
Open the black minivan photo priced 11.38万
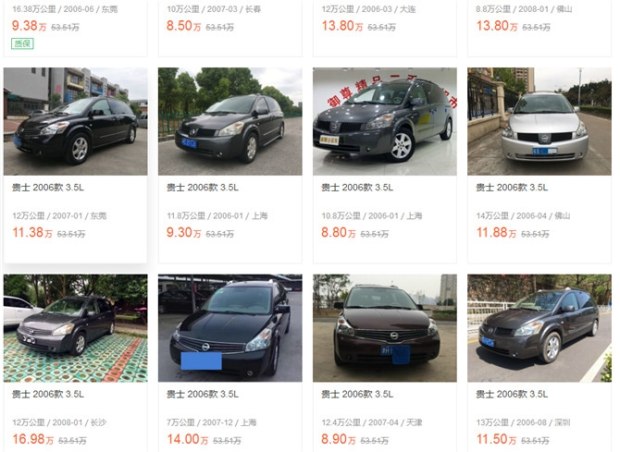click(x=76, y=121)
